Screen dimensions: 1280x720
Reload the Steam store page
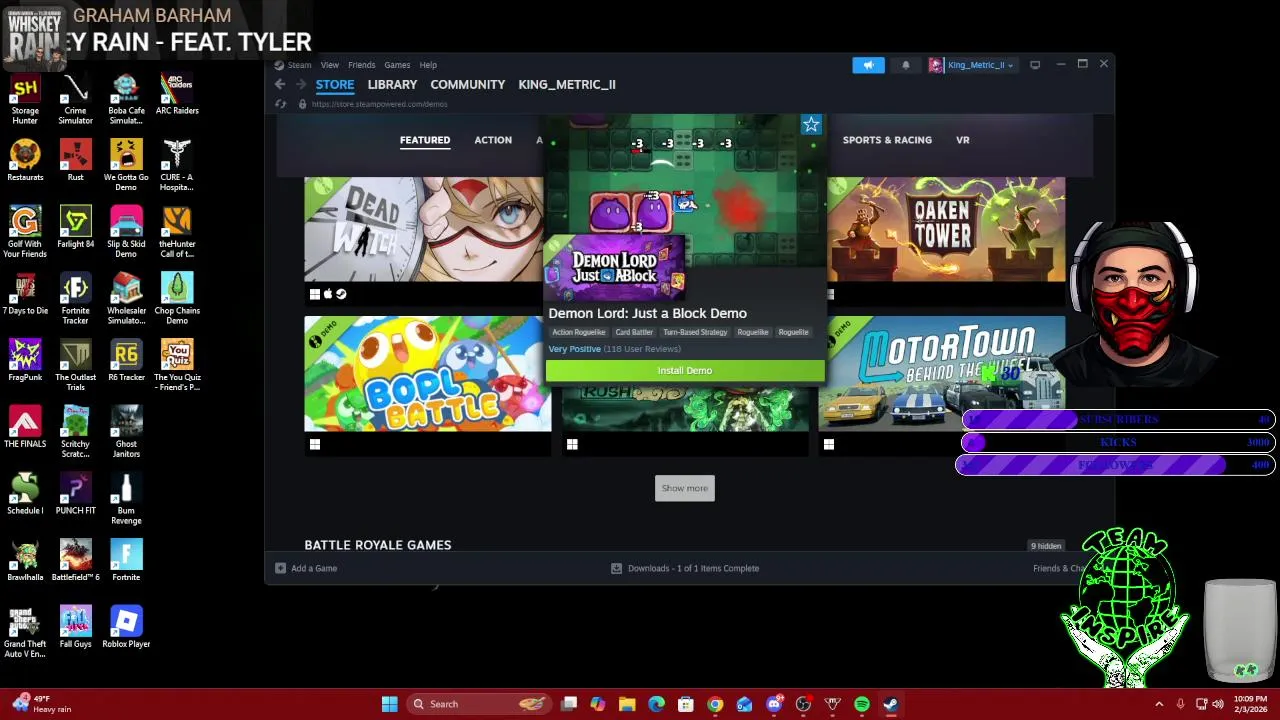click(x=280, y=104)
